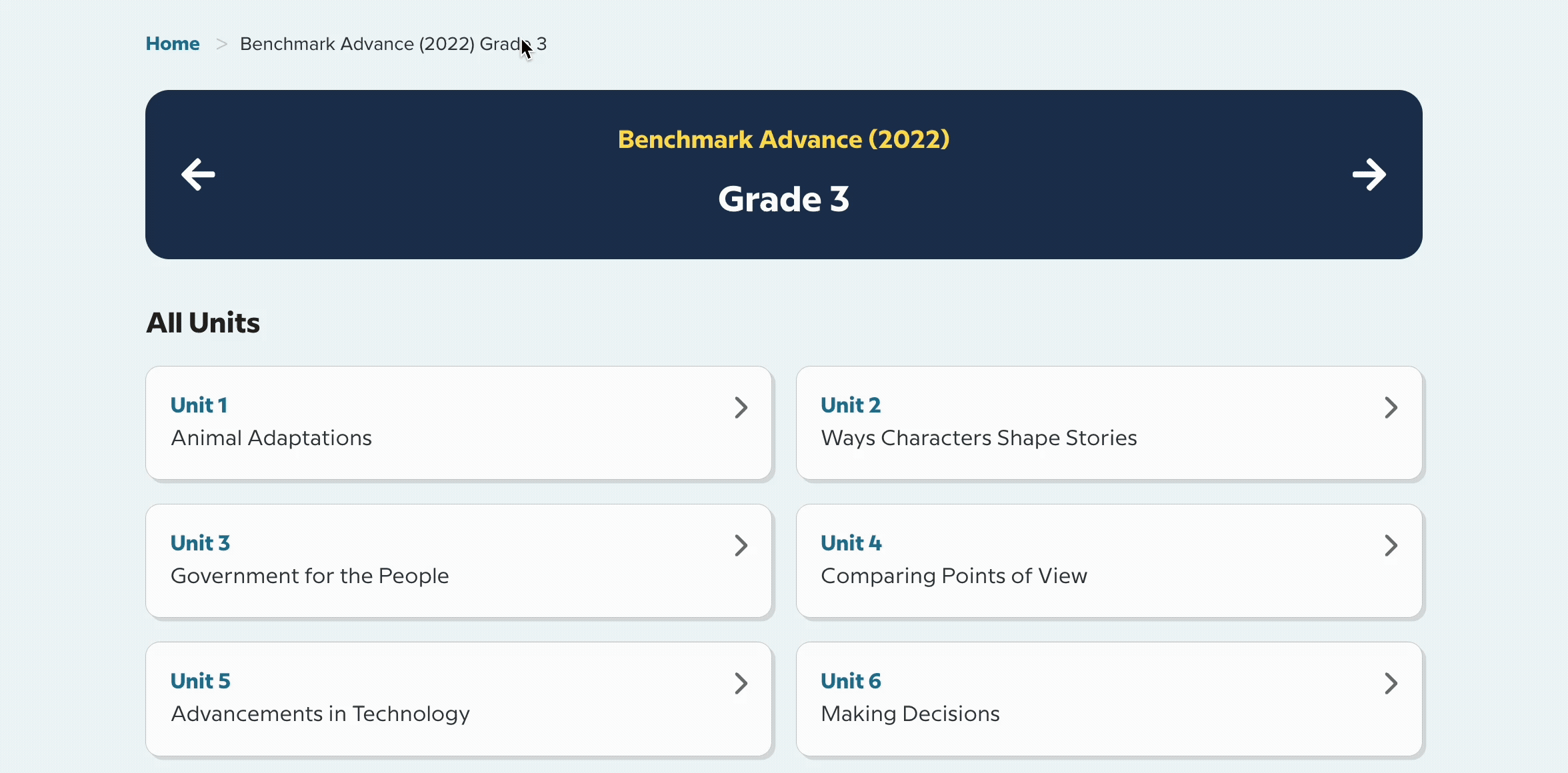Click Benchmark Advance (2022) Grade 3 breadcrumb

[393, 44]
